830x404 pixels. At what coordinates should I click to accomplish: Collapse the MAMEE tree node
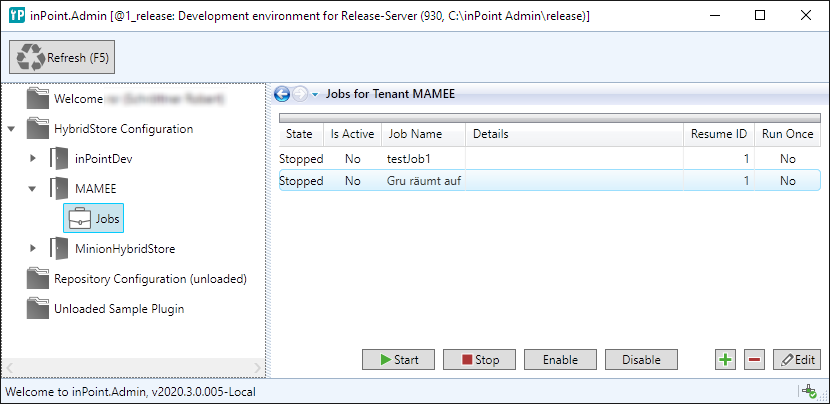[x=33, y=188]
